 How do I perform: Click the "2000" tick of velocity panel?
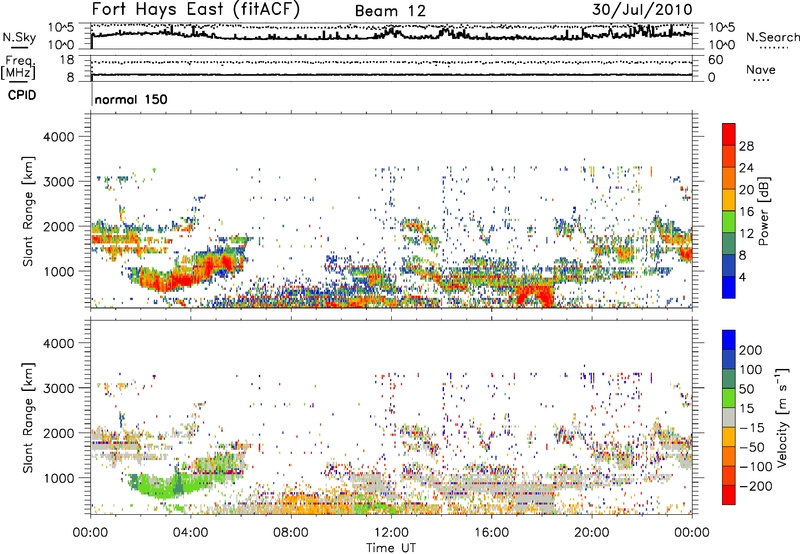(58, 433)
